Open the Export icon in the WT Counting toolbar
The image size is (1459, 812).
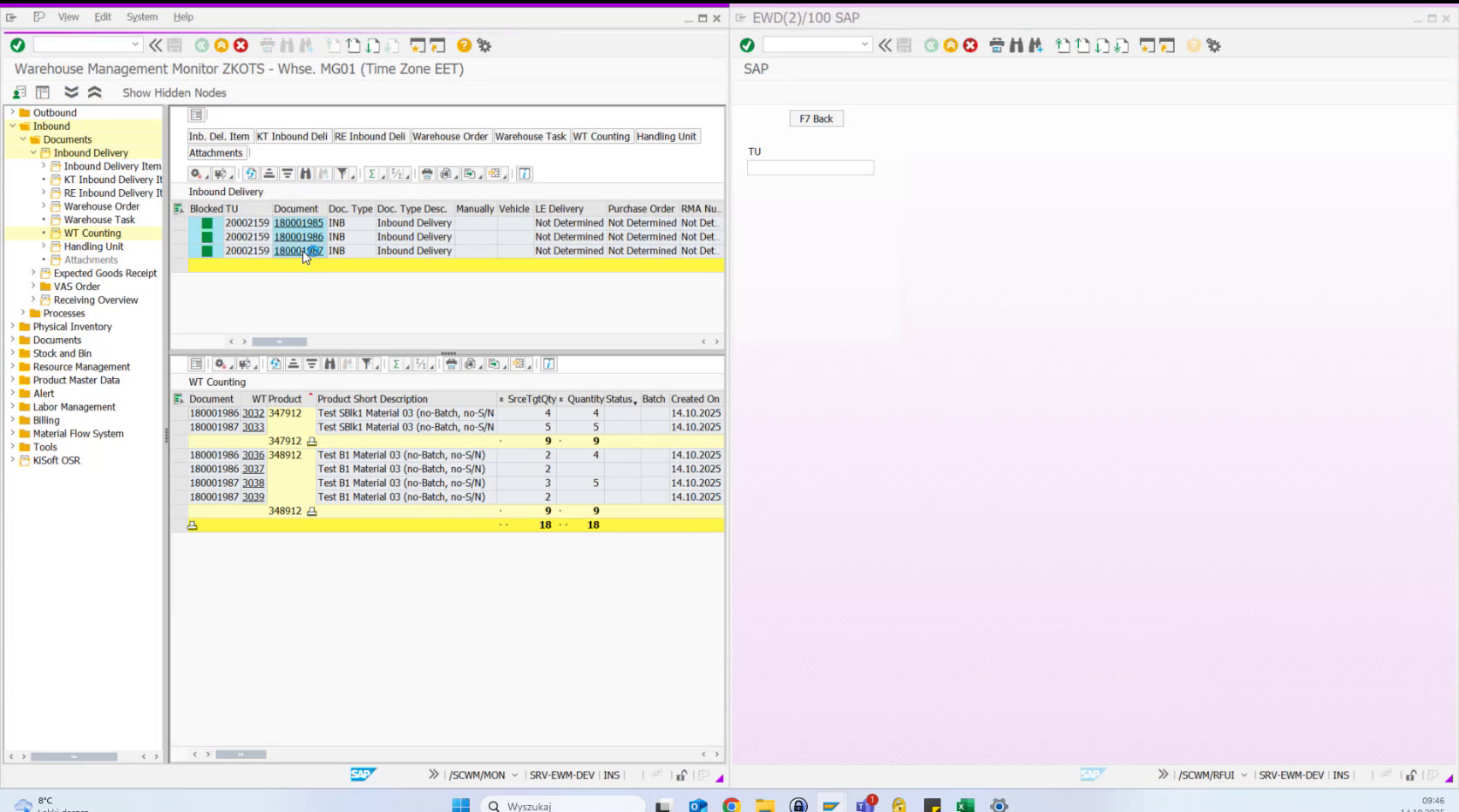494,364
